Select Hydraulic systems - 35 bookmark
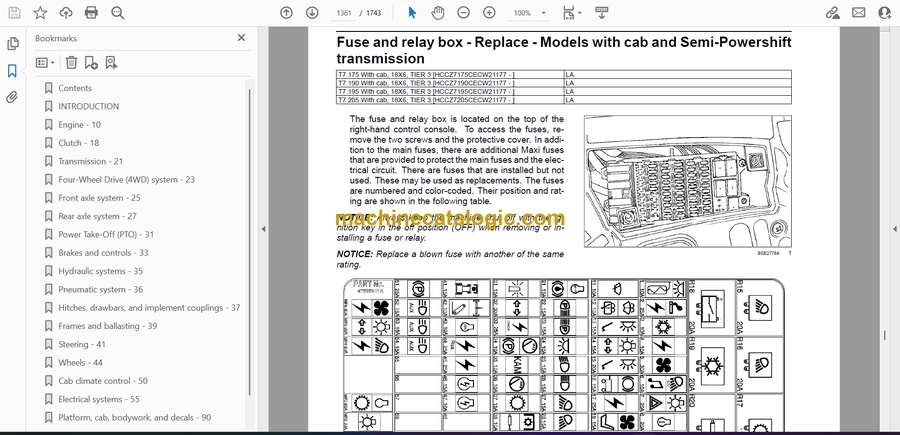Image resolution: width=900 pixels, height=435 pixels. click(x=100, y=271)
